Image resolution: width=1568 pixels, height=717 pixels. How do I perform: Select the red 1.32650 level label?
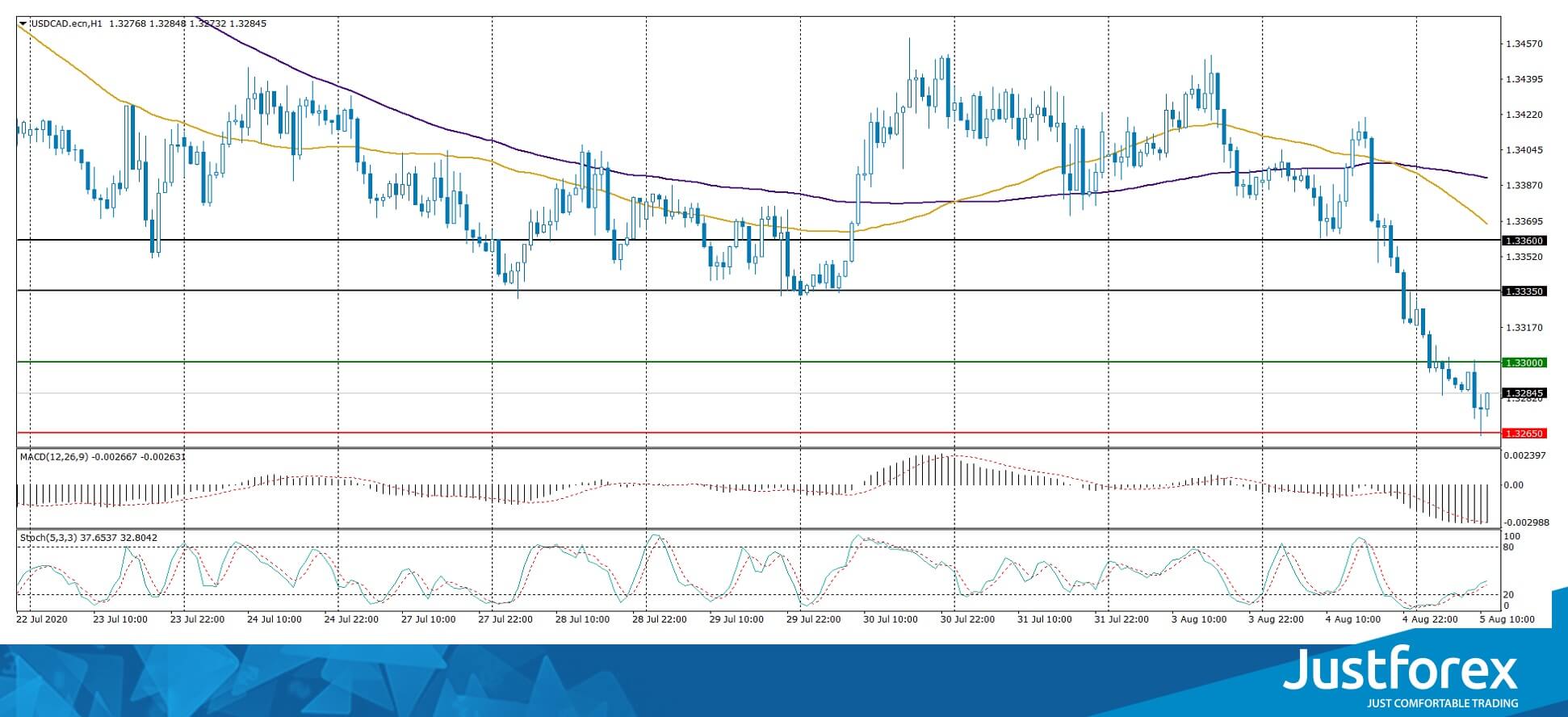(1524, 434)
